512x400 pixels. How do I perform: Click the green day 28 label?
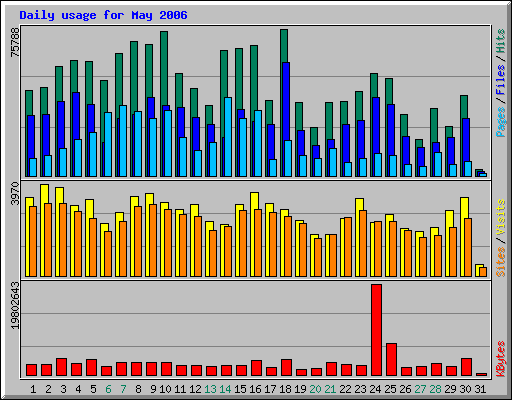[x=435, y=389]
